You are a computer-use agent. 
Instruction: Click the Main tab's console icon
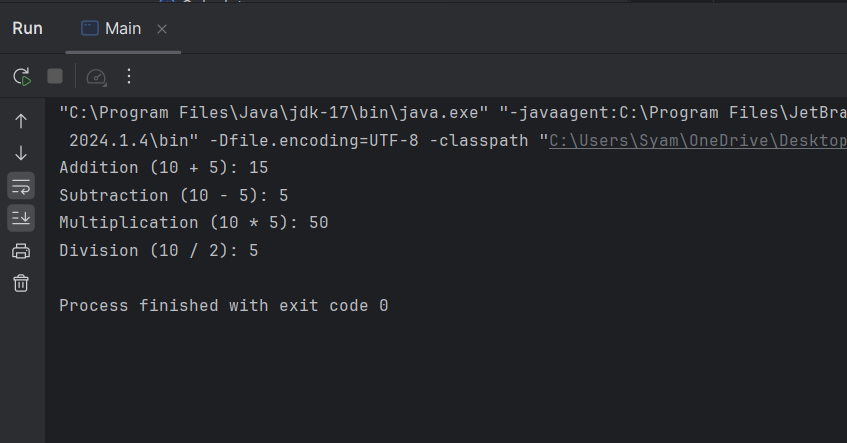(x=90, y=28)
